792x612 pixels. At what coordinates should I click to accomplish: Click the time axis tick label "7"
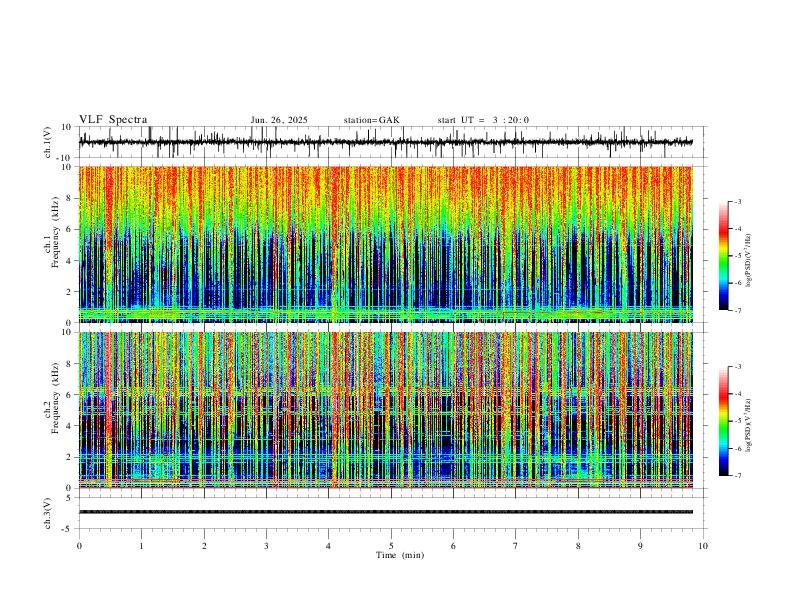coord(516,546)
